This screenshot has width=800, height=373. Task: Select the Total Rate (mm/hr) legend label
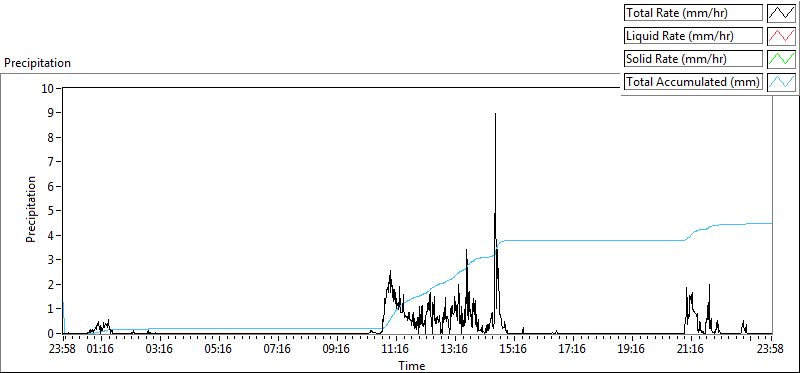click(x=694, y=13)
